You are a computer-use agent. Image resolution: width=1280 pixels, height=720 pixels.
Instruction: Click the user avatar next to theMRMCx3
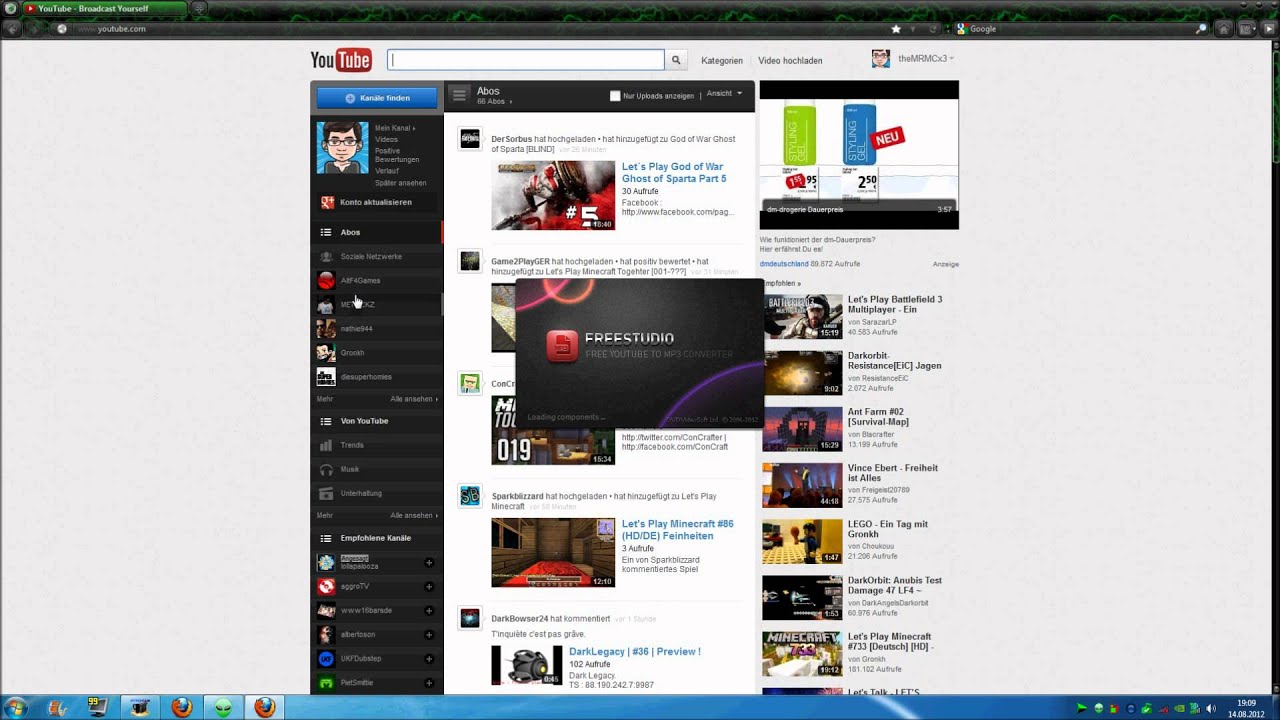[880, 59]
